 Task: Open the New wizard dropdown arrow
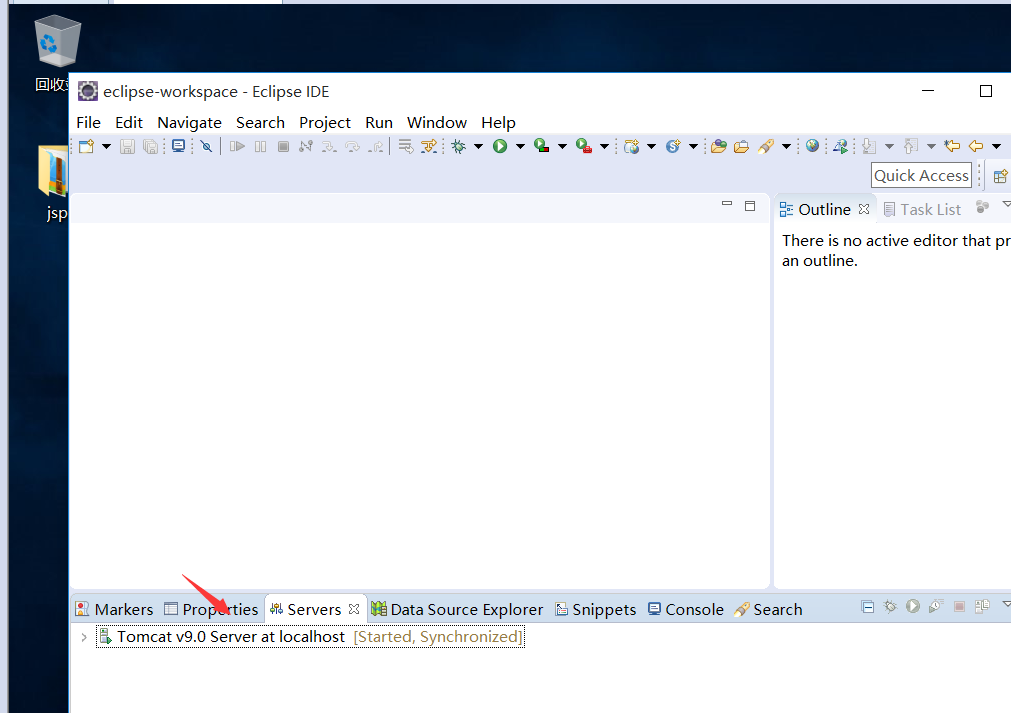click(x=106, y=146)
